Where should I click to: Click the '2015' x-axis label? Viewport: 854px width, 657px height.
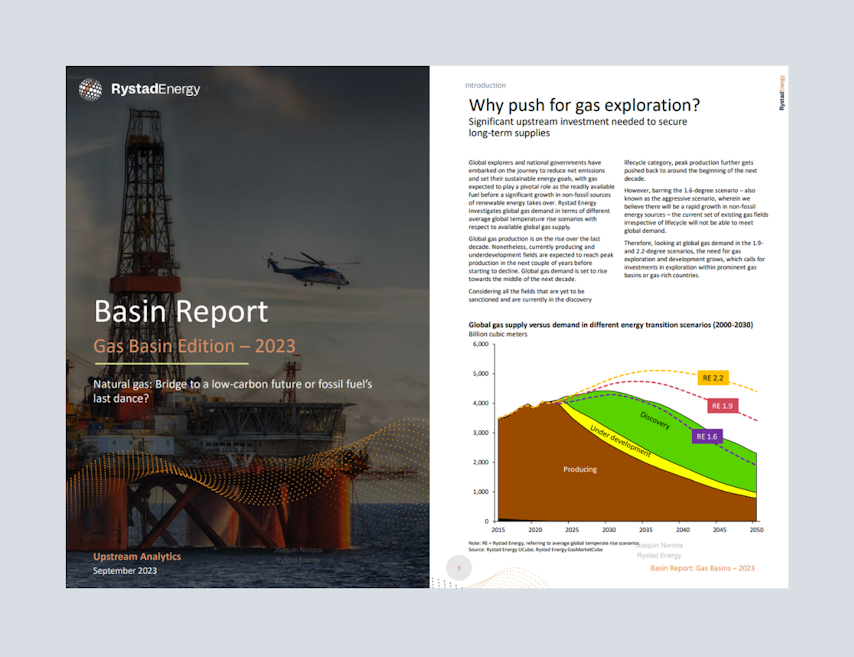498,530
